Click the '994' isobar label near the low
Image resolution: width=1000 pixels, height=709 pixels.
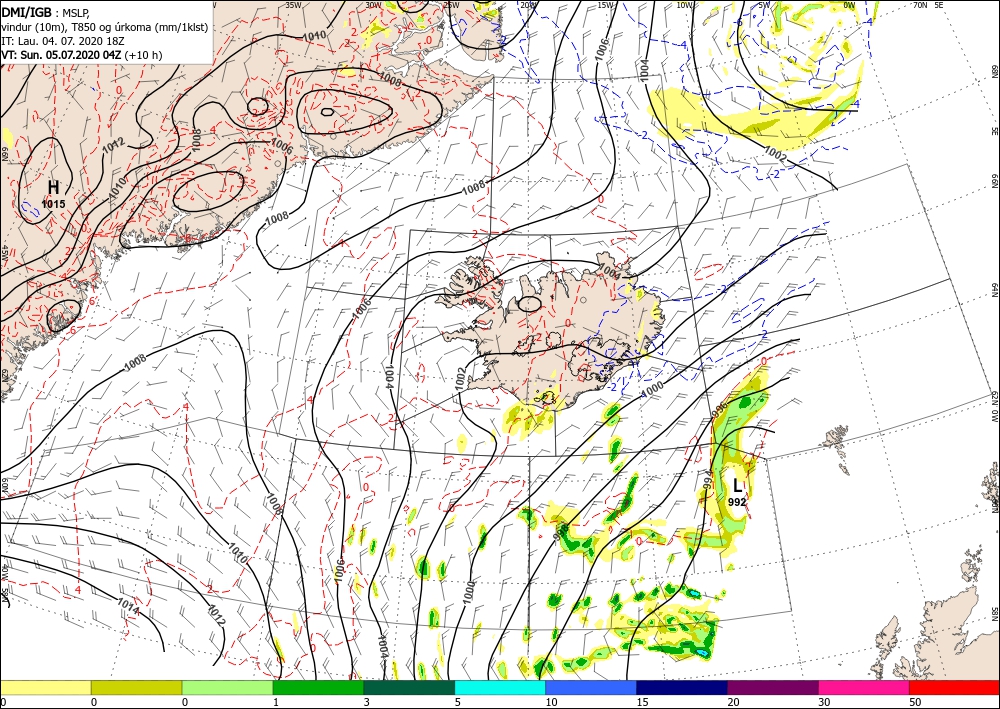[x=708, y=481]
